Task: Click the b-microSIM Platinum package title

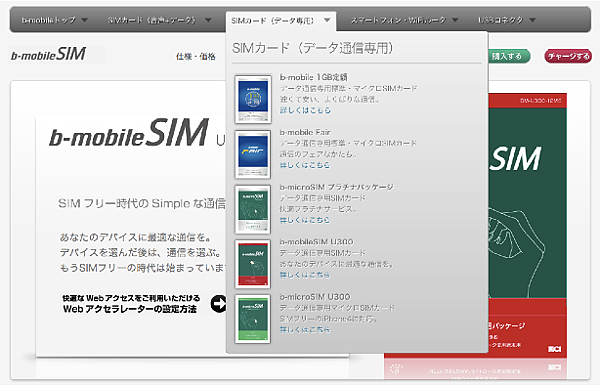Action: click(x=336, y=187)
